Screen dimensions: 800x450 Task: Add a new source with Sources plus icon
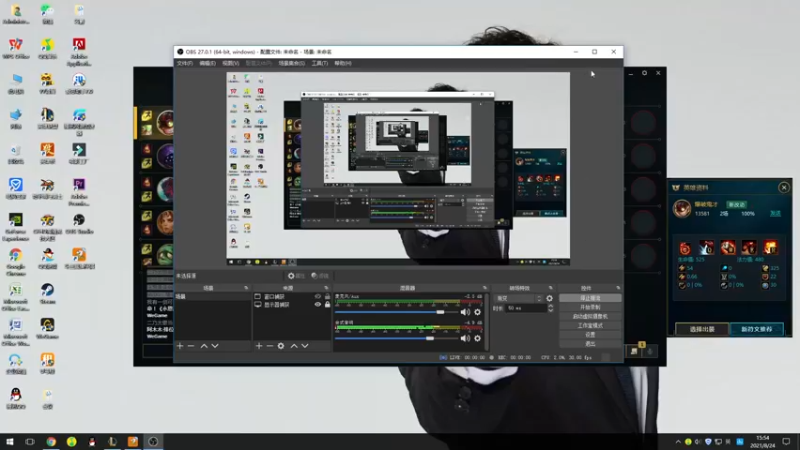[x=259, y=346]
